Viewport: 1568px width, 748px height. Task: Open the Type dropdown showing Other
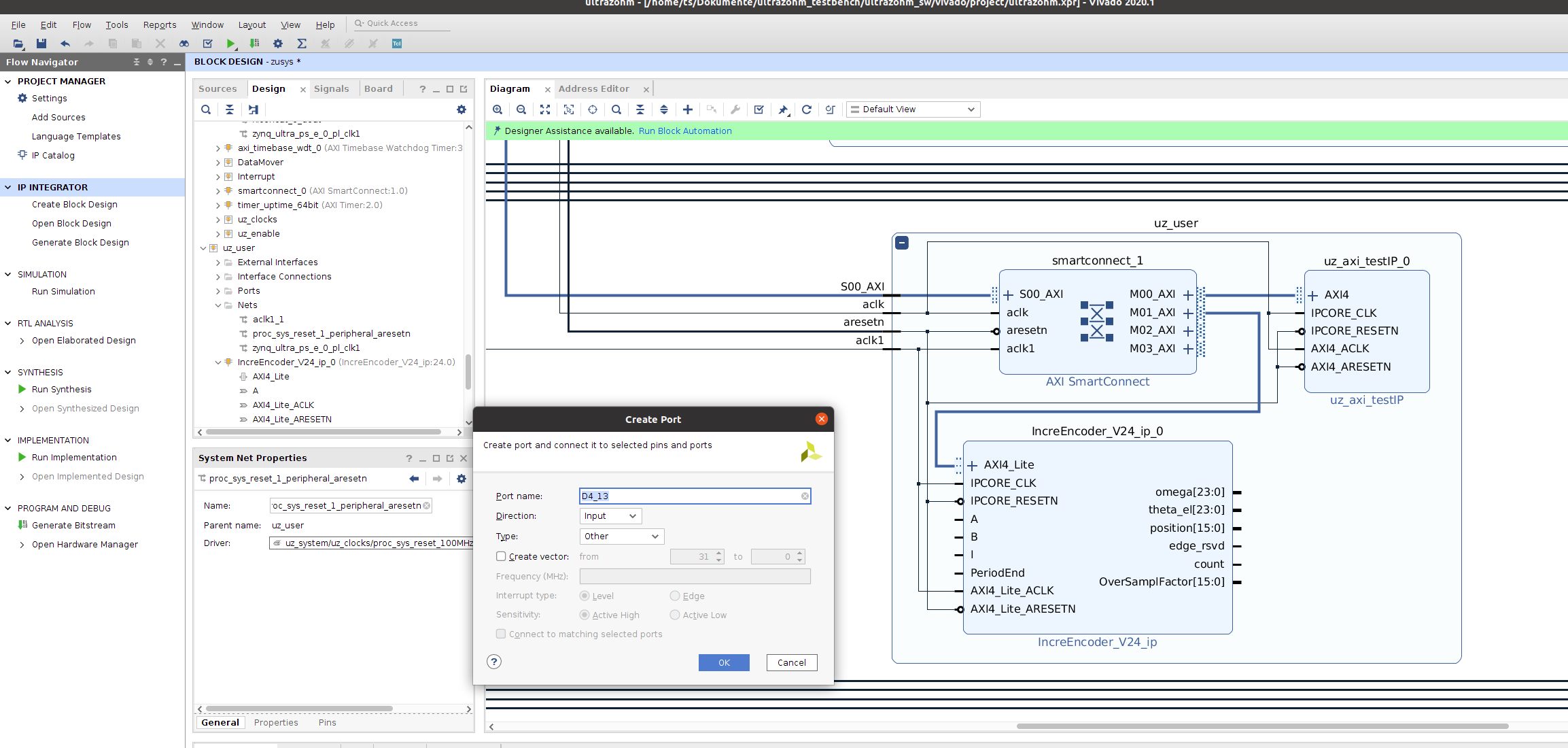coord(621,537)
